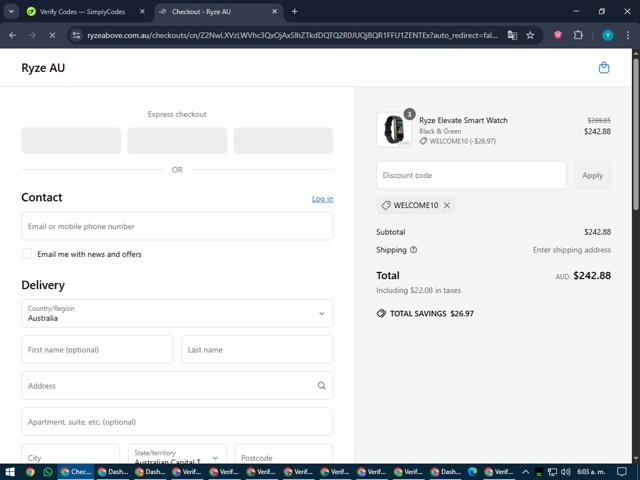640x480 pixels.
Task: Open the Chrome three-dot menu
Action: tap(628, 36)
